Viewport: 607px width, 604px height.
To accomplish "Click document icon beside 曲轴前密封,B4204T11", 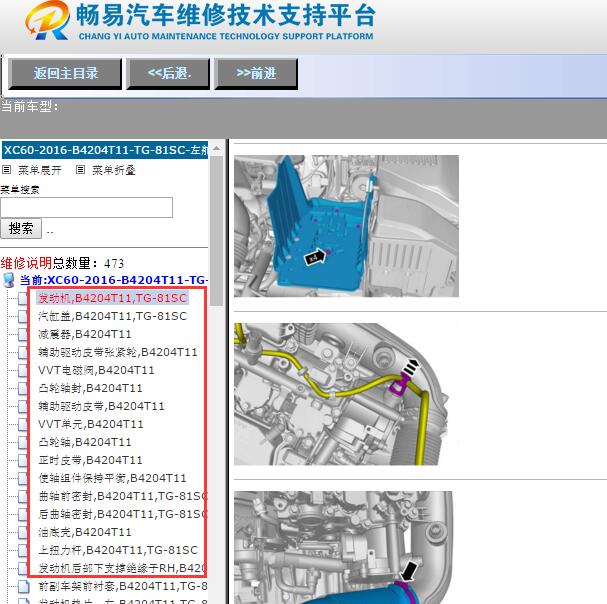I will 23,496.
